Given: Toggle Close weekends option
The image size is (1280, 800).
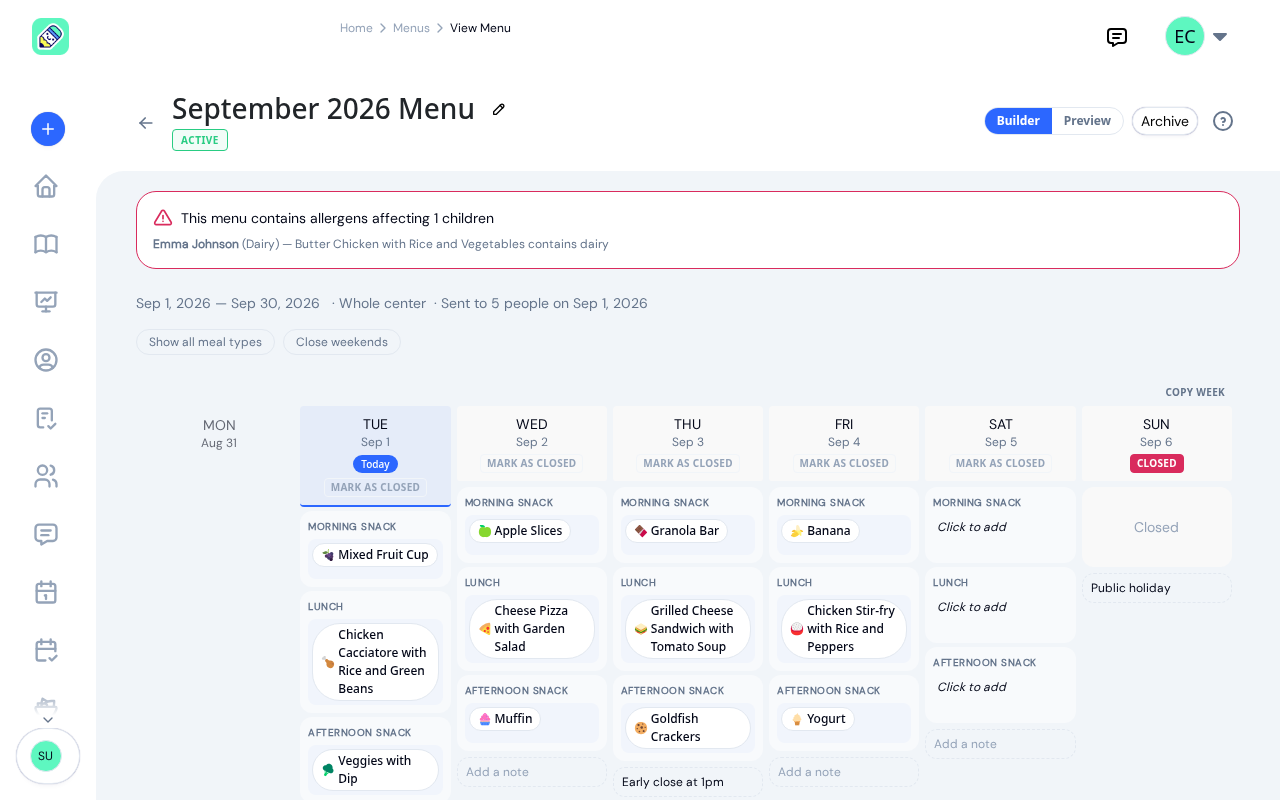Looking at the screenshot, I should coord(342,342).
